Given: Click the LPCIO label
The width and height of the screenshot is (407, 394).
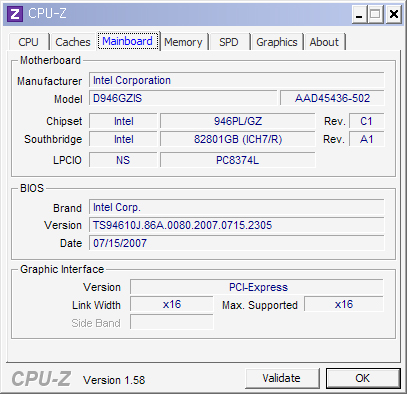Looking at the screenshot, I should point(67,160).
